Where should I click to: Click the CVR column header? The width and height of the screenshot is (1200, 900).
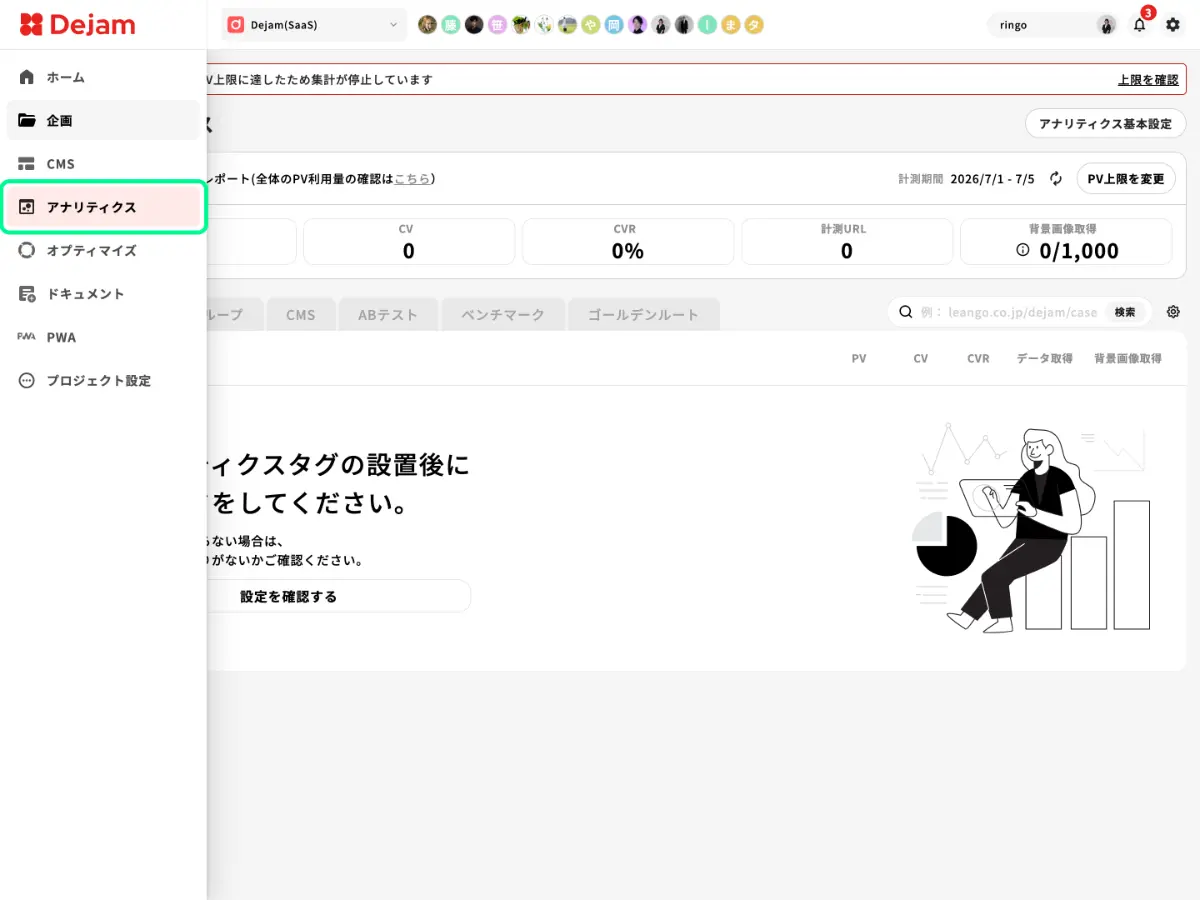click(x=978, y=358)
